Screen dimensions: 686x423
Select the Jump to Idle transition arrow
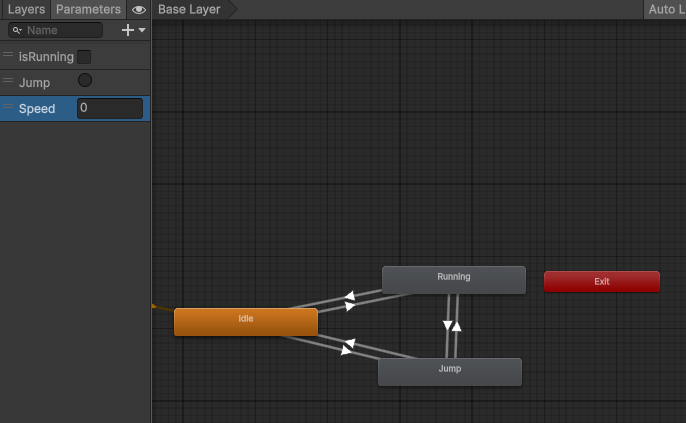(350, 343)
